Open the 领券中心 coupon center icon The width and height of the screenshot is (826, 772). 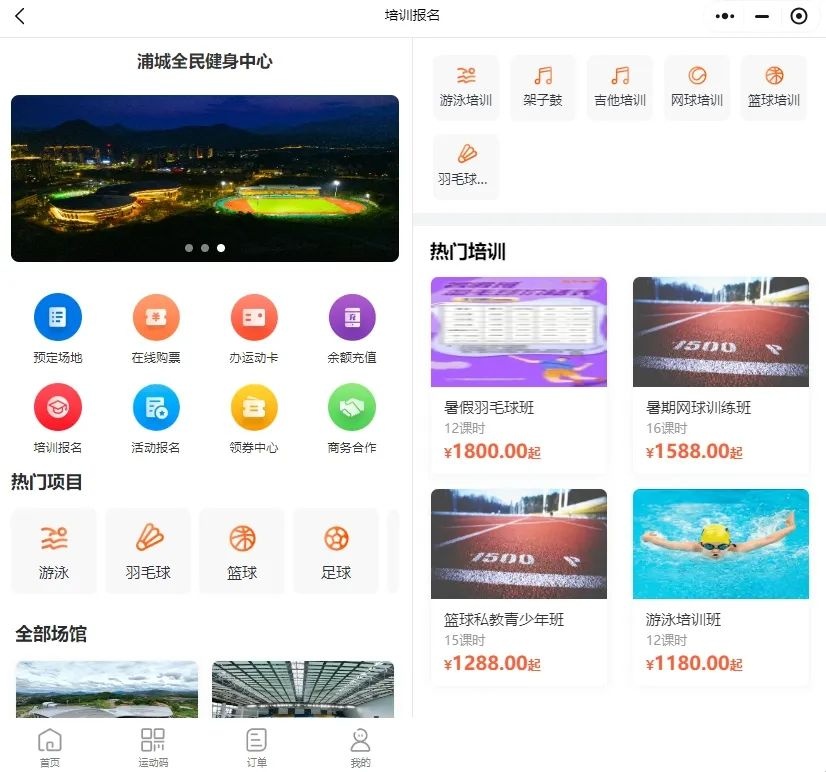[254, 407]
